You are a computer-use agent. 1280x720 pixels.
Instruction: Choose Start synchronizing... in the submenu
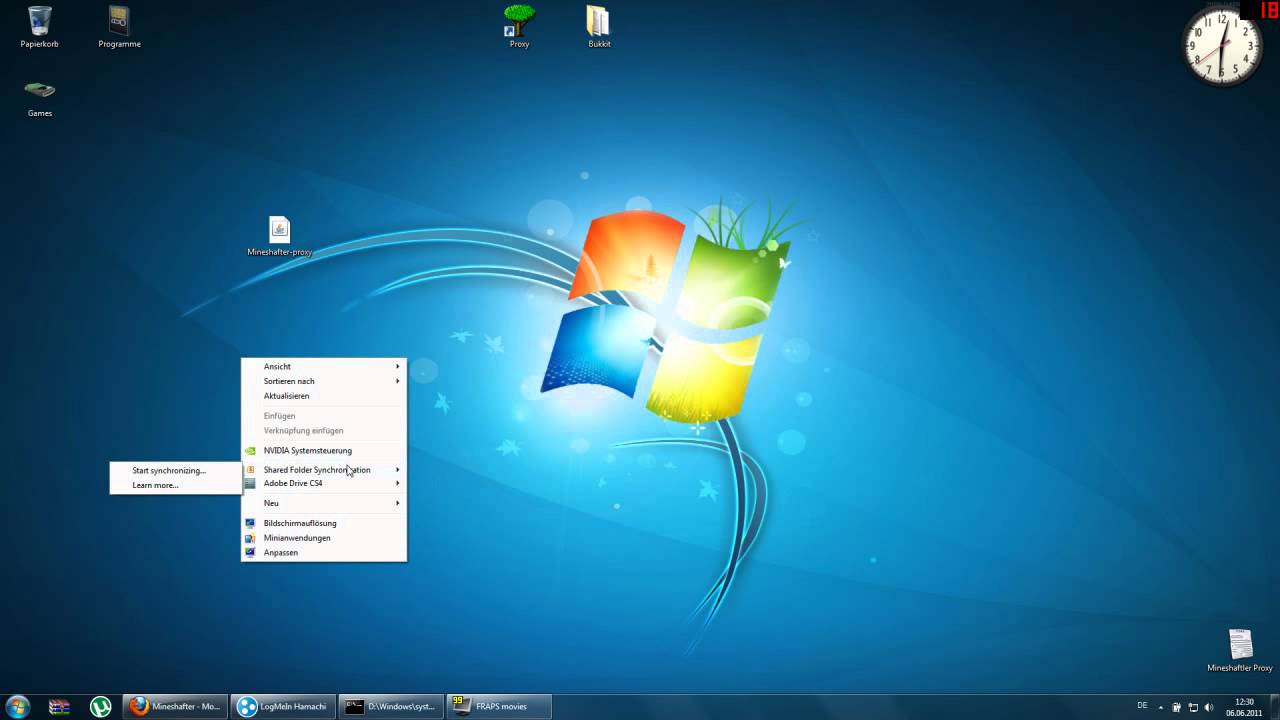point(176,470)
